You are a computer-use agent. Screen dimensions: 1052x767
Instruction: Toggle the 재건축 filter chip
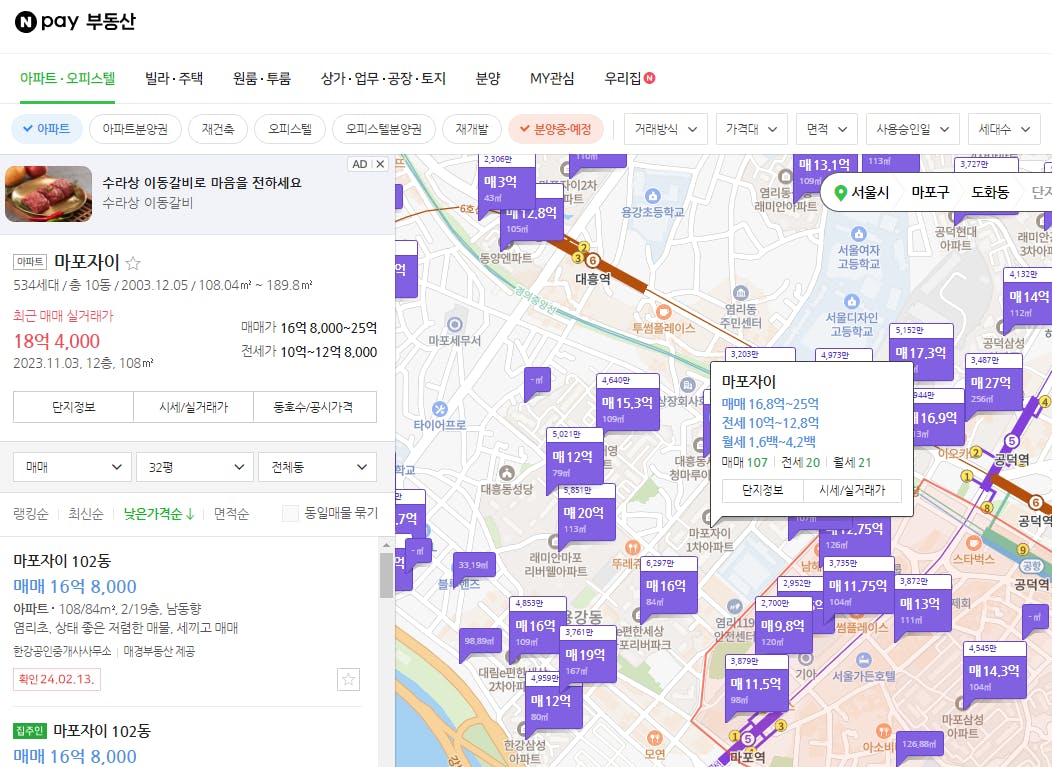pos(218,129)
